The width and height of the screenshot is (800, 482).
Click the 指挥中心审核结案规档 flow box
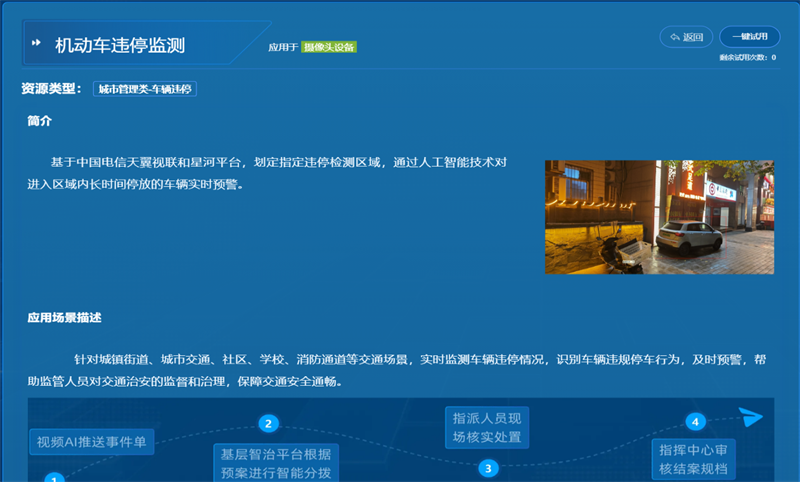click(x=695, y=459)
